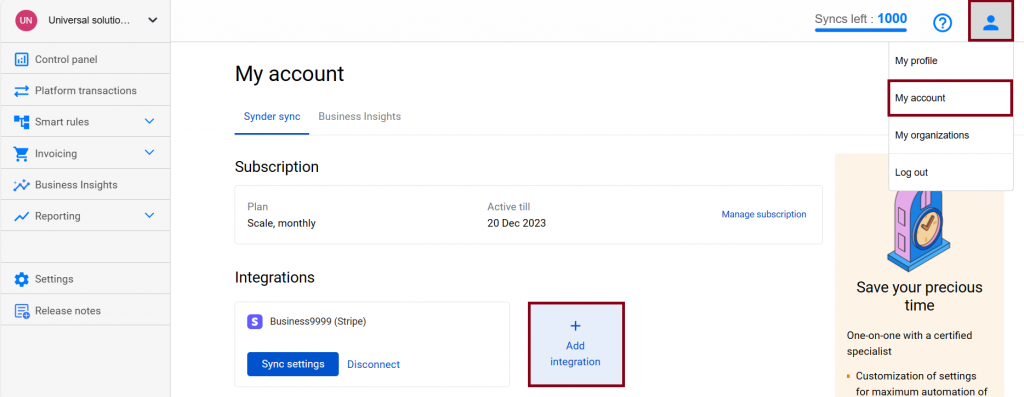Click the Invoicing cart icon
Image resolution: width=1024 pixels, height=397 pixels.
coord(22,153)
